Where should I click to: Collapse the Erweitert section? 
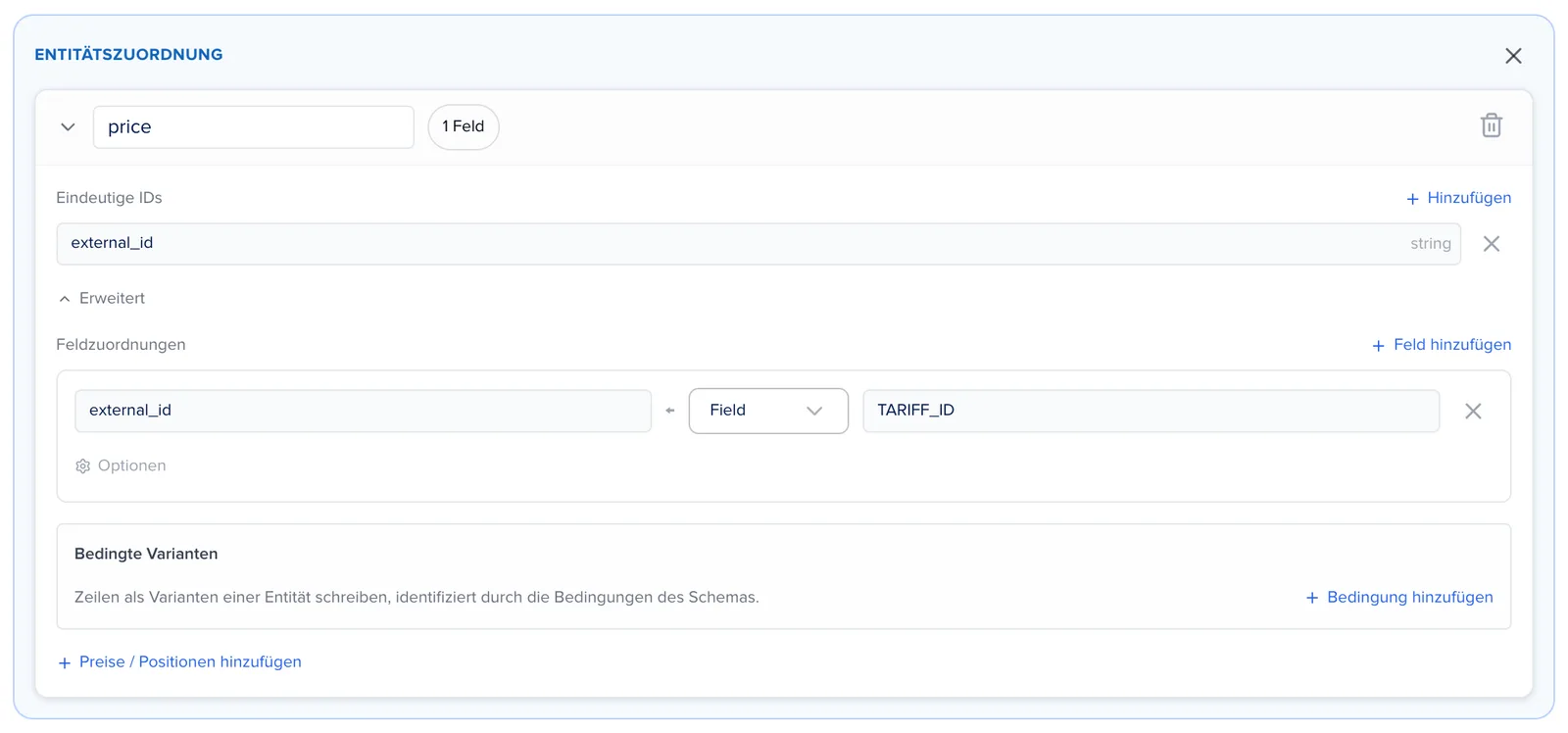pos(102,299)
